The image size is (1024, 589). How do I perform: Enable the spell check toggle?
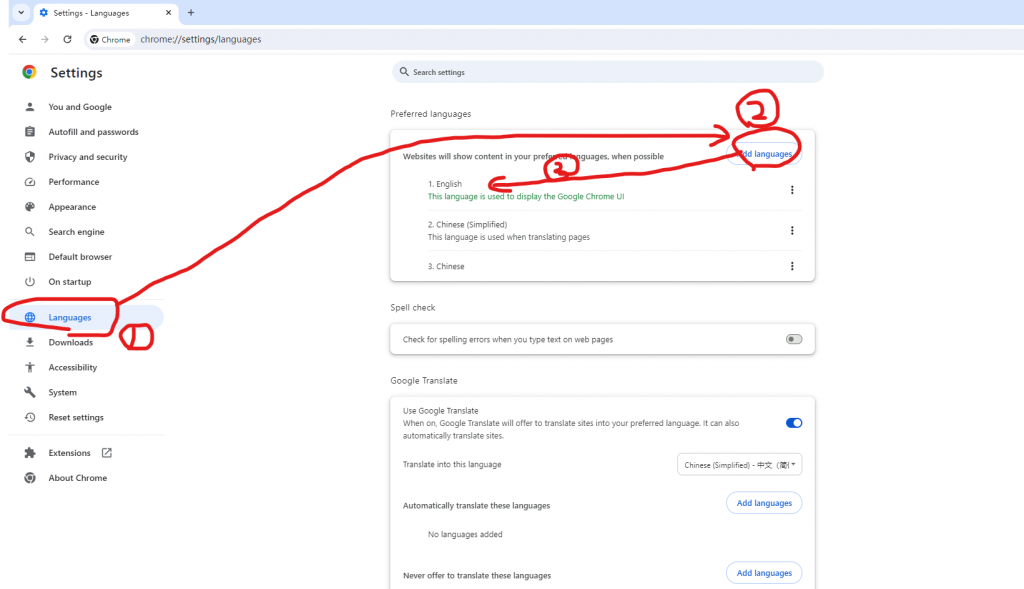[x=794, y=339]
